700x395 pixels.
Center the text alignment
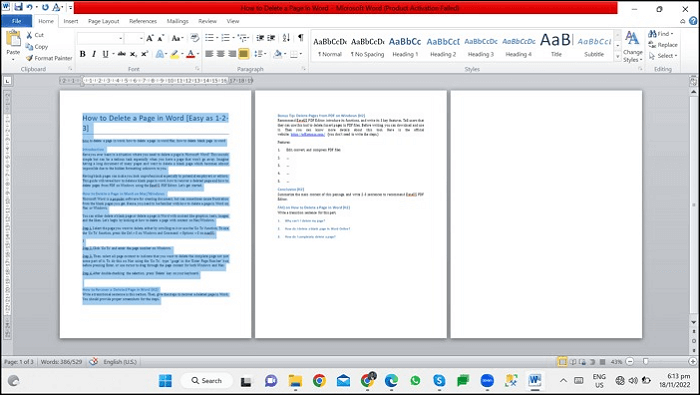221,54
